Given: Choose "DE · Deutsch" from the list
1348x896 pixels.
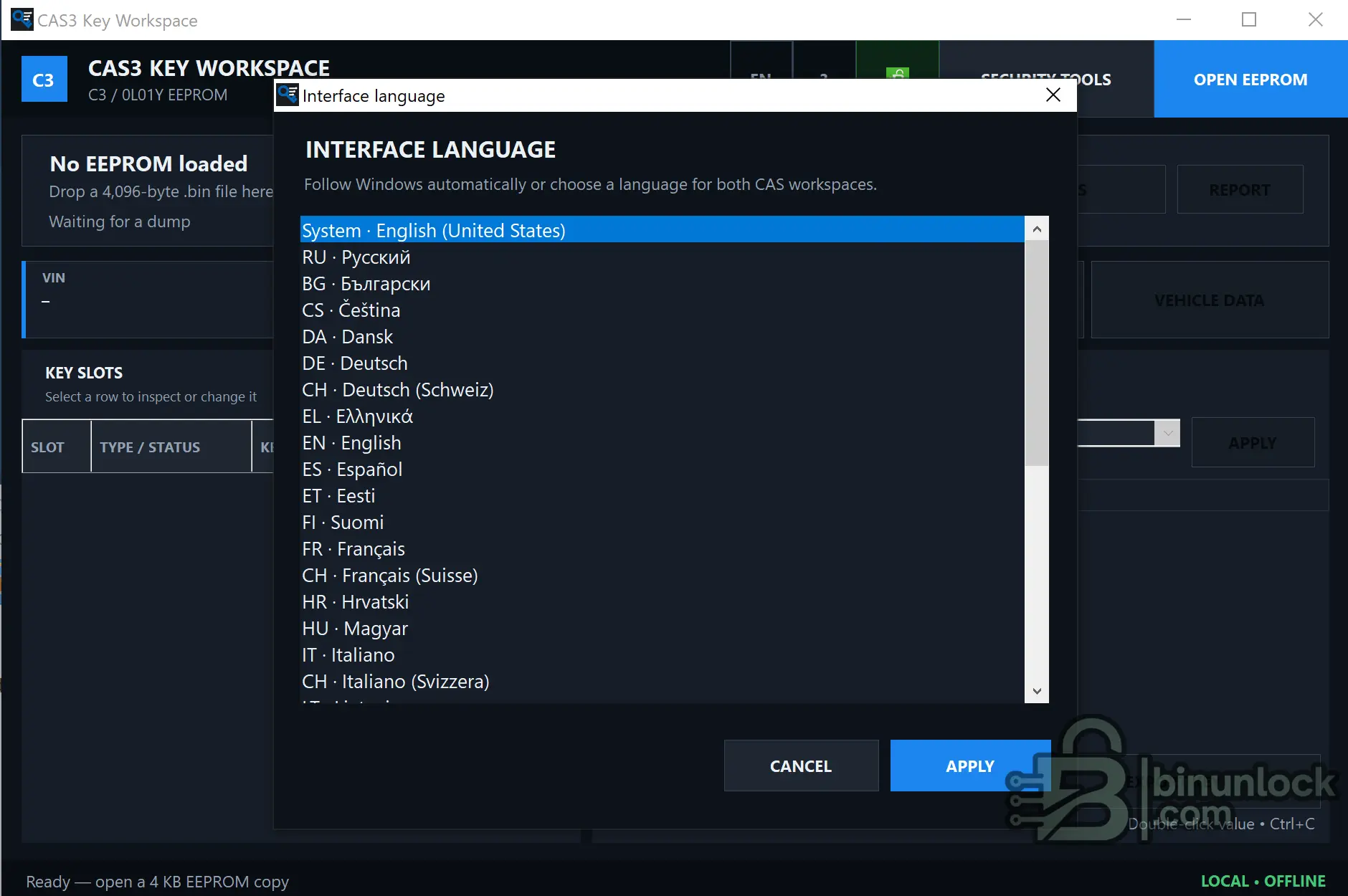Looking at the screenshot, I should tap(663, 363).
